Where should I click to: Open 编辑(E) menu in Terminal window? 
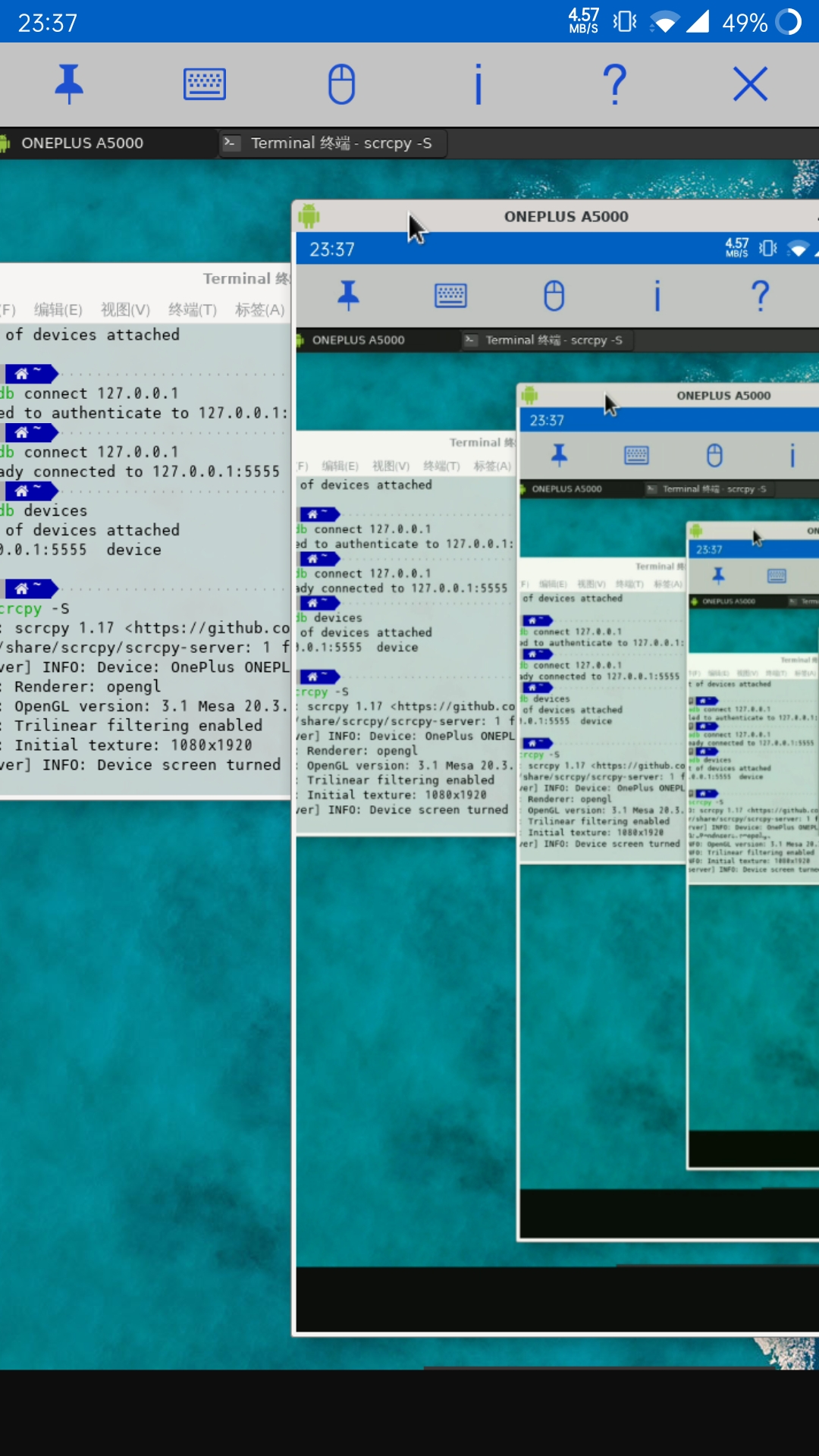(58, 309)
